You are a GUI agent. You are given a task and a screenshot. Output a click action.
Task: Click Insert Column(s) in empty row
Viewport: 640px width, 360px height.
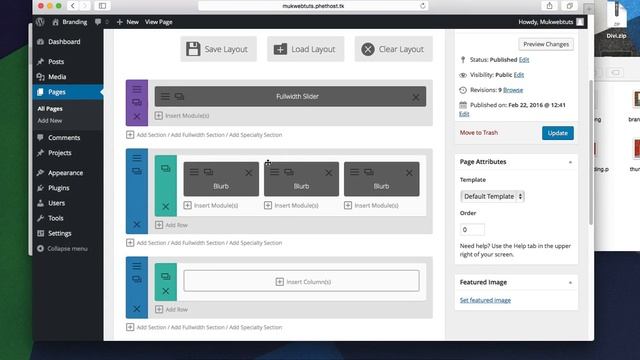301,281
